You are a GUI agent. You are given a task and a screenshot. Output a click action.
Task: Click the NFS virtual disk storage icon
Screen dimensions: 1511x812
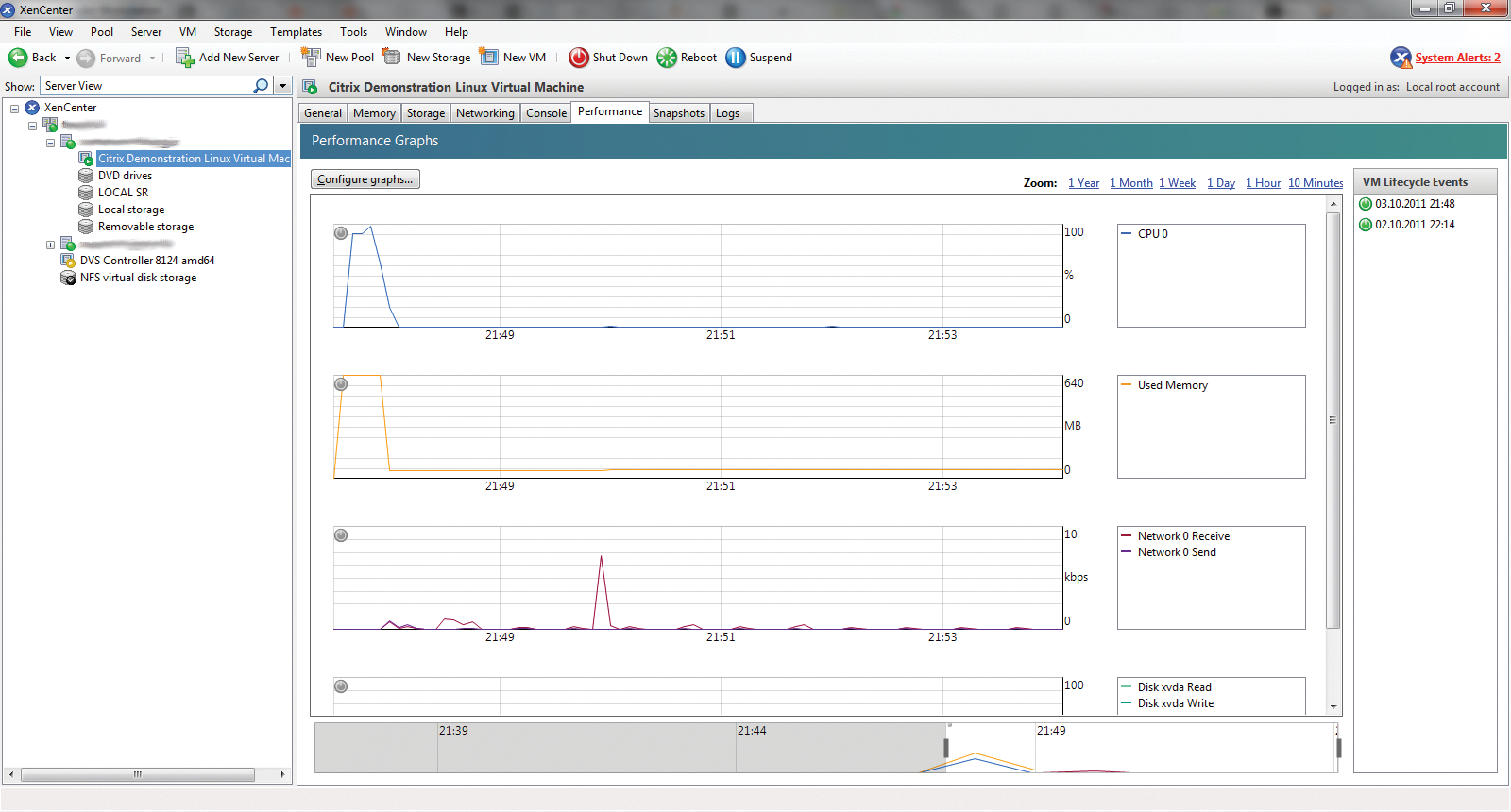click(x=68, y=278)
